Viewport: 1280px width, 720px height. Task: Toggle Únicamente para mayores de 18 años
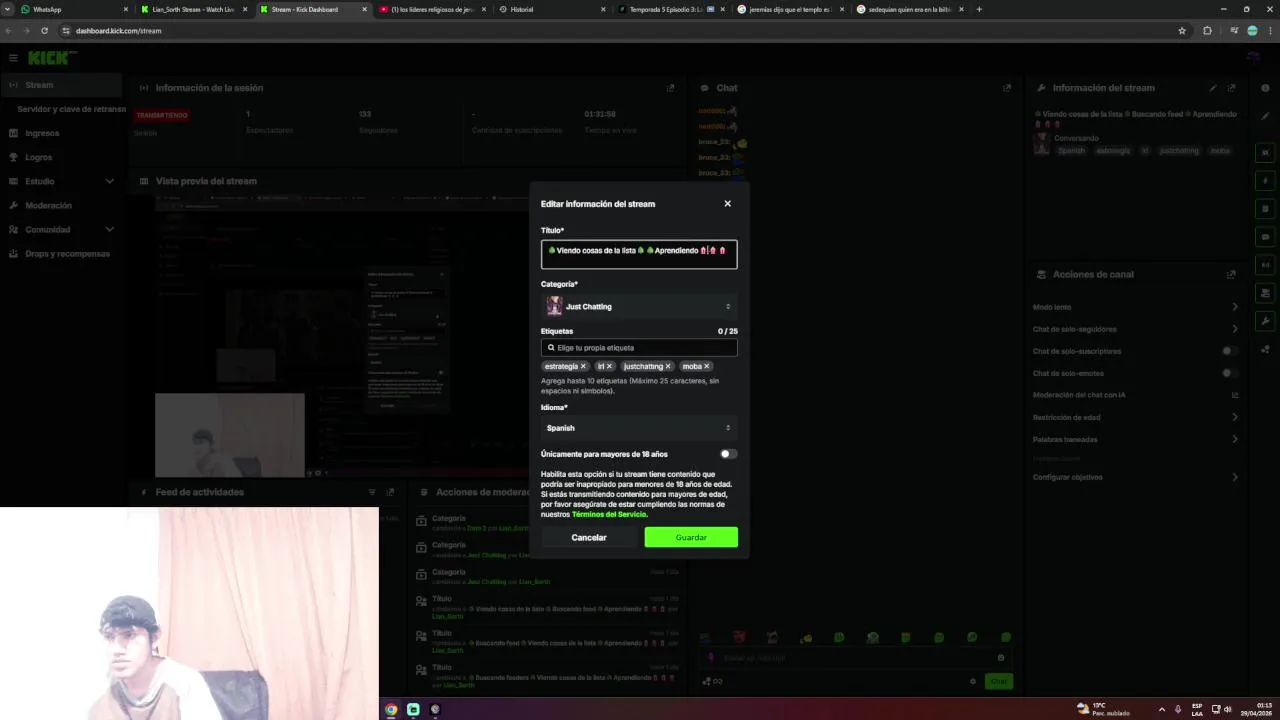(x=728, y=454)
